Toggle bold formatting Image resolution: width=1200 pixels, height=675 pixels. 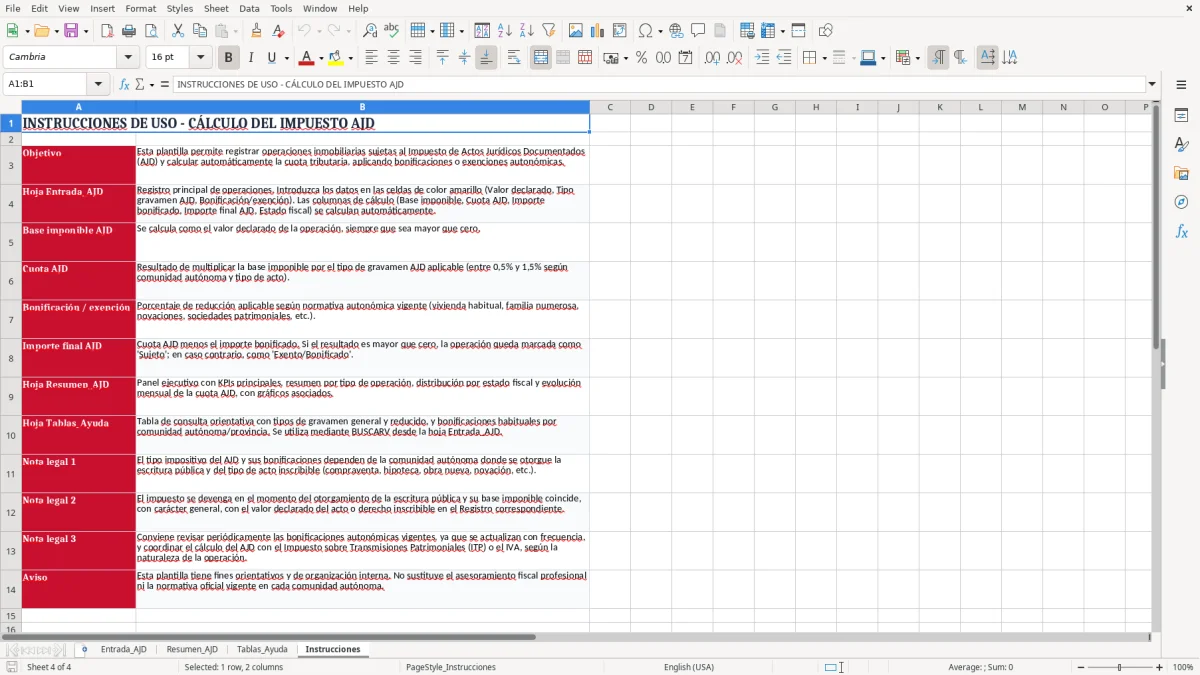pos(228,58)
